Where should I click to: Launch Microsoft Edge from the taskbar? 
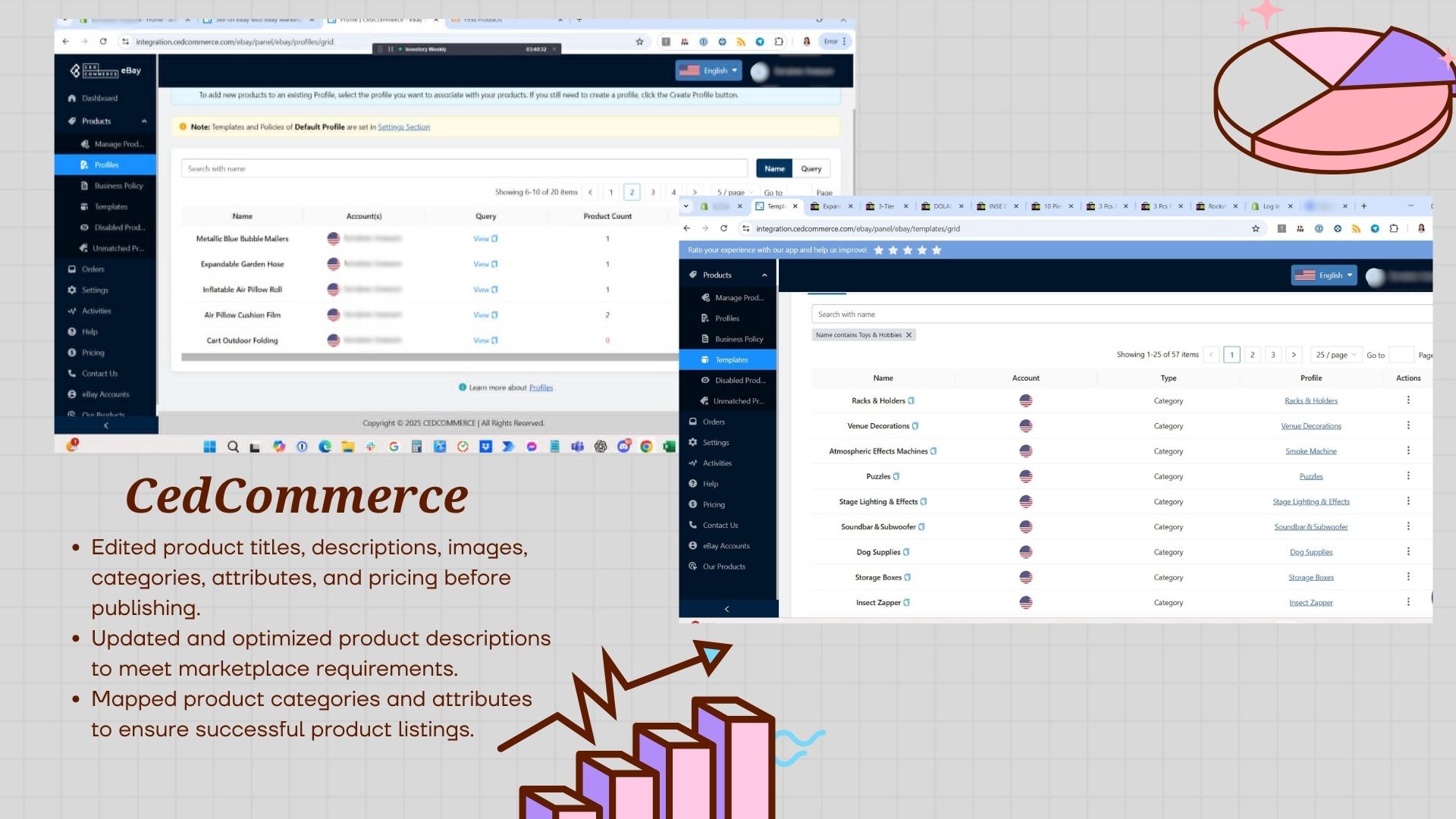325,447
